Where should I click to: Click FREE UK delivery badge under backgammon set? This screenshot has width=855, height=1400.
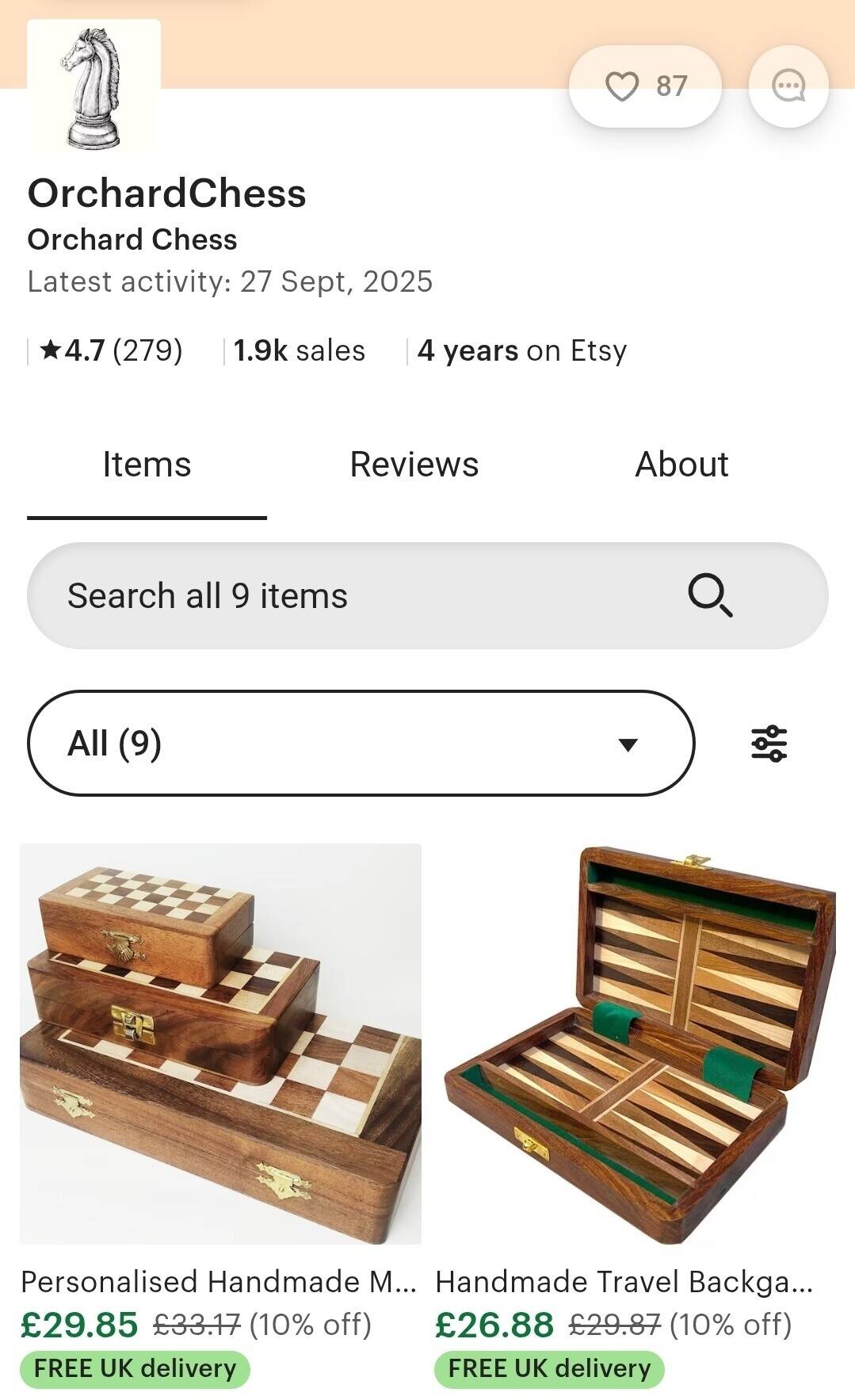click(x=549, y=1369)
